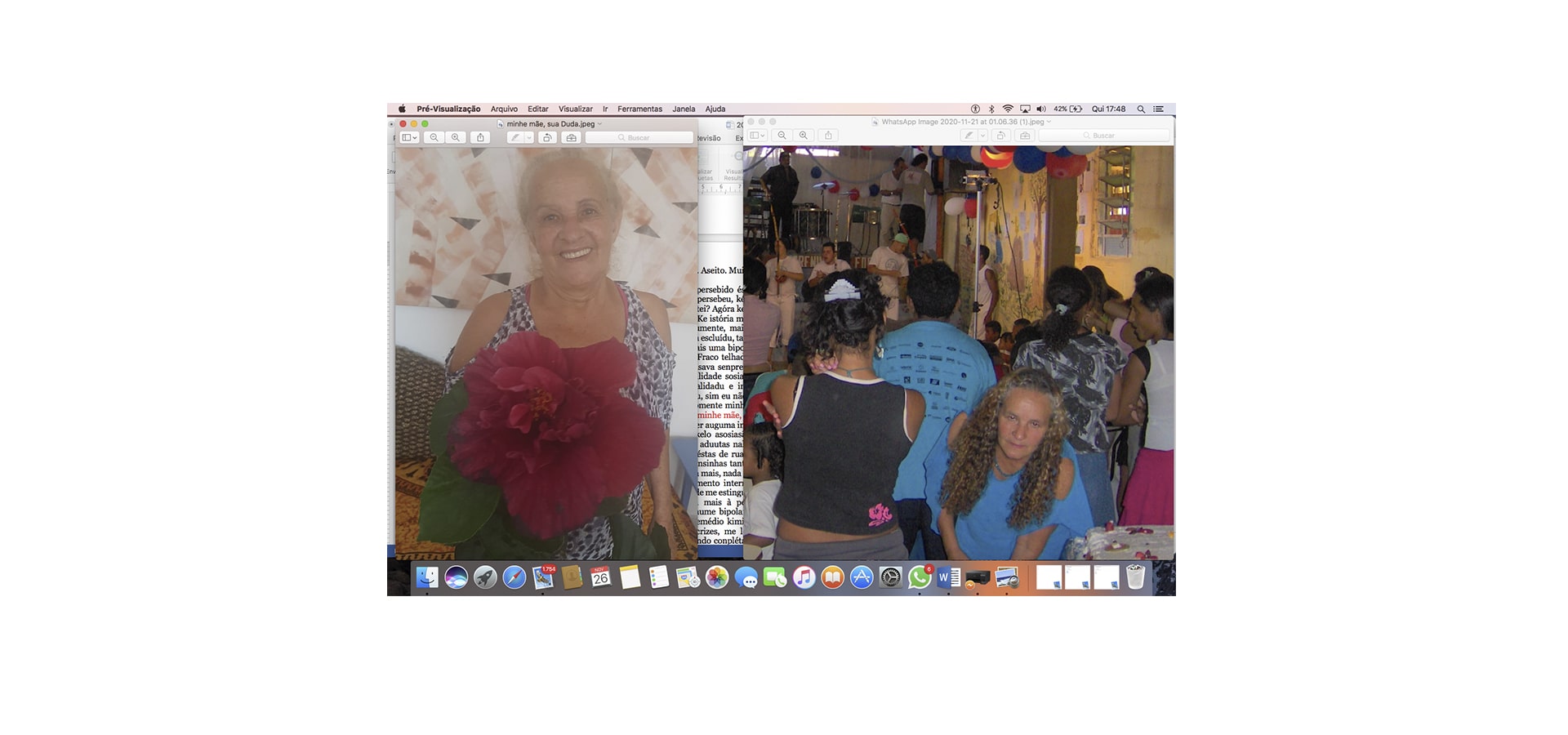
Task: Open the AirPlay display menu
Action: pyautogui.click(x=1025, y=109)
